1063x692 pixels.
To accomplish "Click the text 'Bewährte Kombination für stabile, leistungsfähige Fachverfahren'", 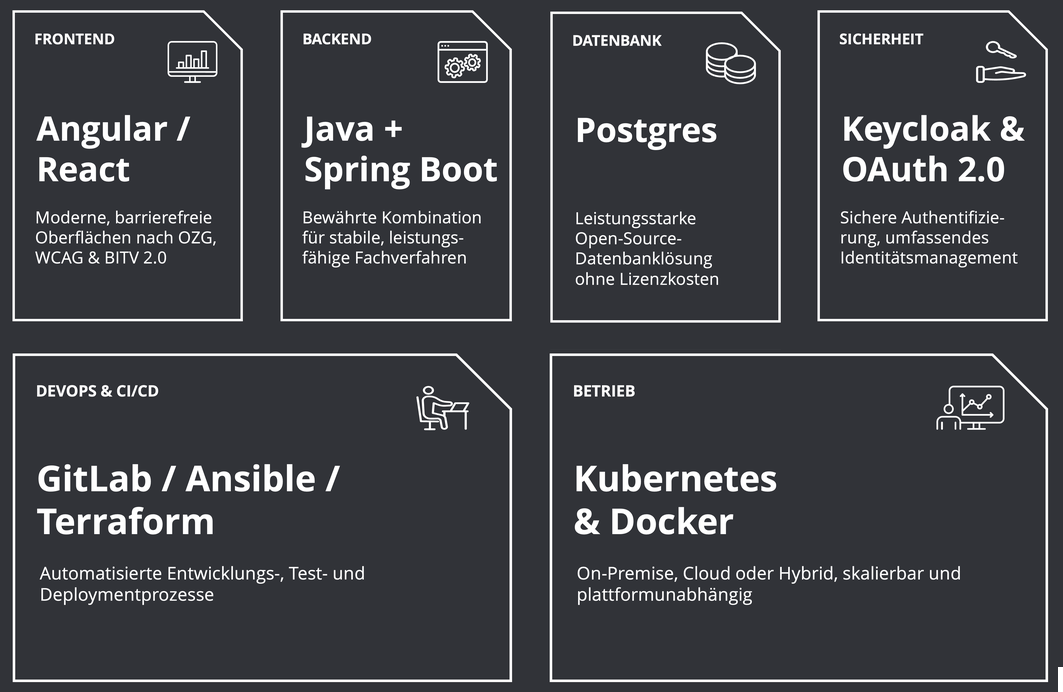I will coord(392,237).
